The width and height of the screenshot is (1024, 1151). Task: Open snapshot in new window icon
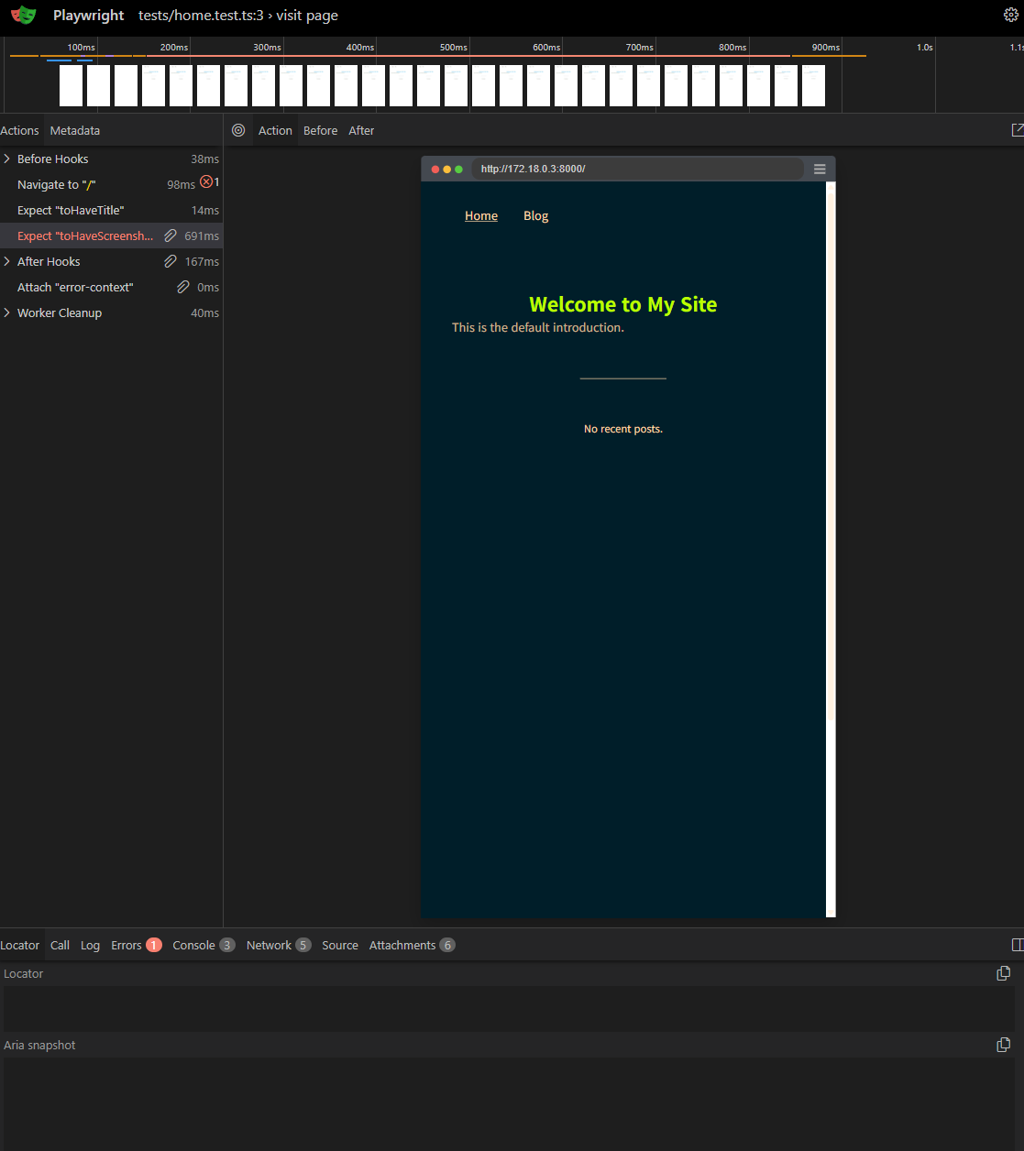click(x=1017, y=130)
